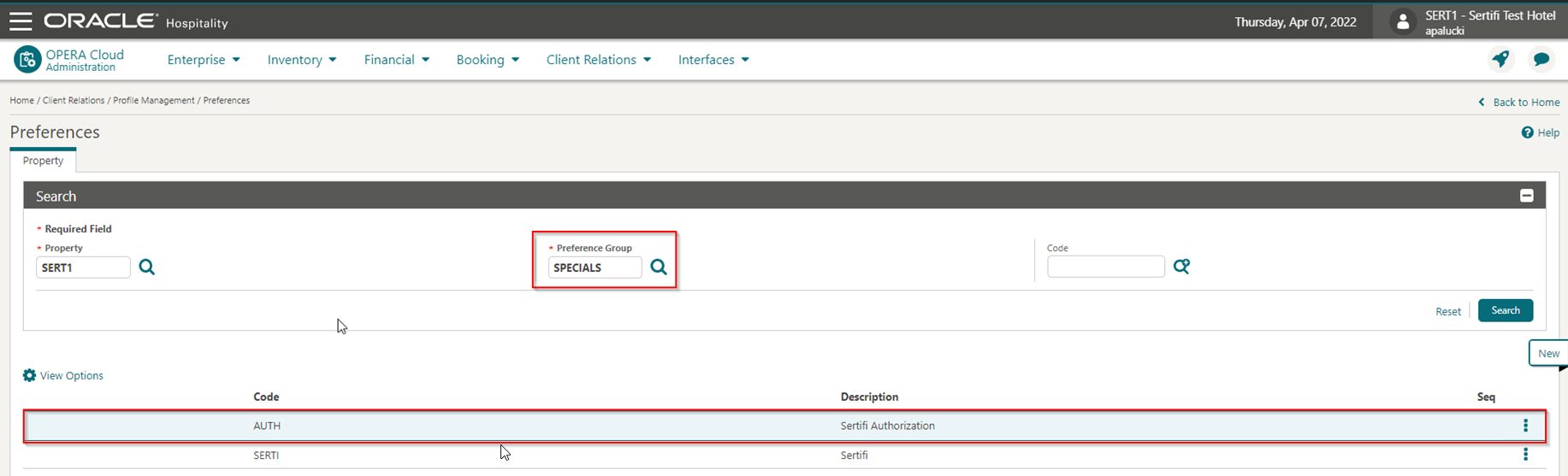Open the hamburger navigation menu
The height and width of the screenshot is (476, 1568).
pos(21,21)
